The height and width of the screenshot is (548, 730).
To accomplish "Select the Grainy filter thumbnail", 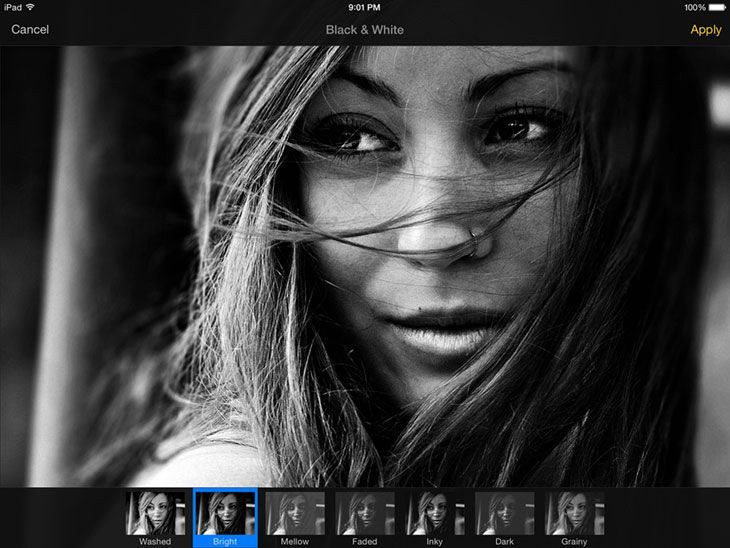I will [x=574, y=513].
